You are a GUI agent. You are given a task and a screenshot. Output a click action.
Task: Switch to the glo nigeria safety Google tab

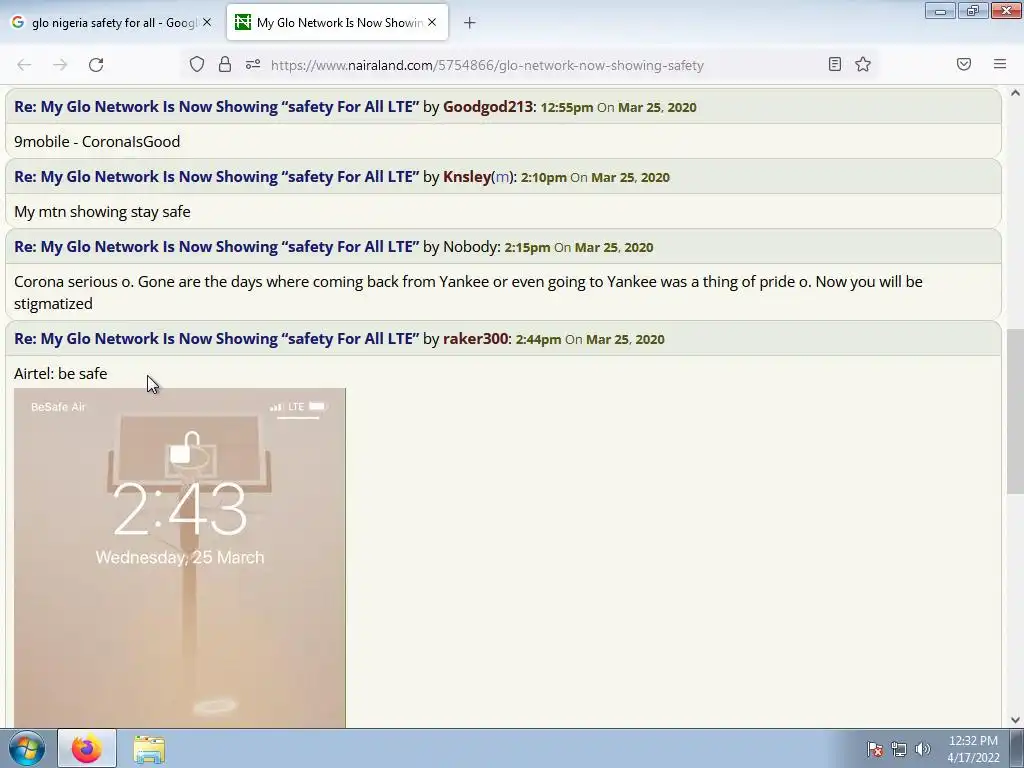point(111,22)
